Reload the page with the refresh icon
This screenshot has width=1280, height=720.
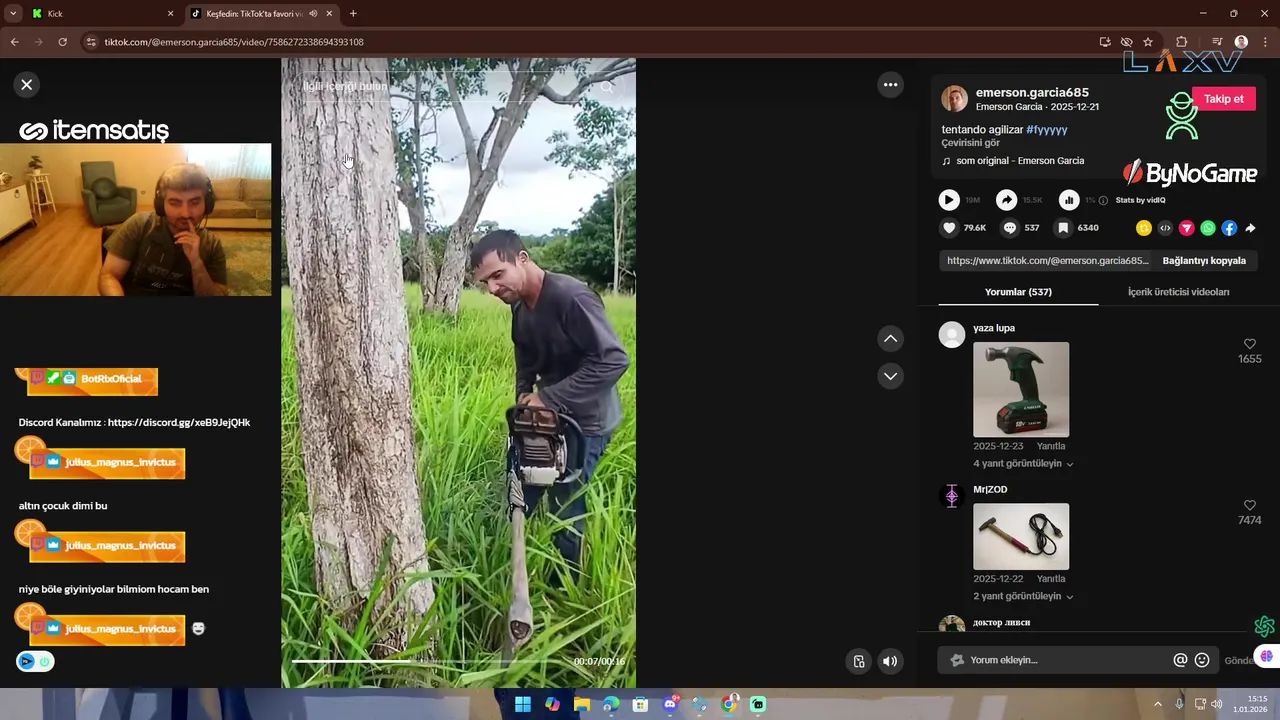[x=62, y=42]
